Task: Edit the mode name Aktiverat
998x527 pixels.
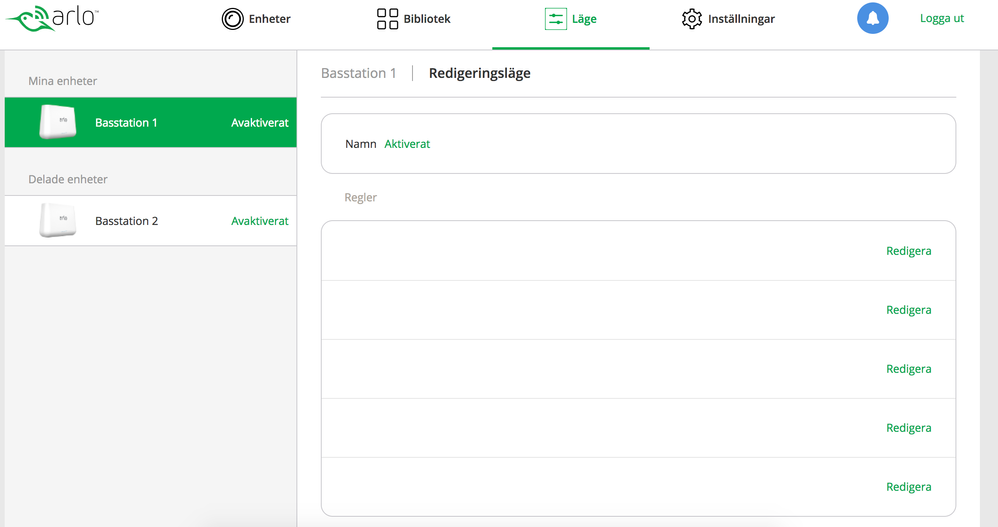Action: [x=407, y=144]
